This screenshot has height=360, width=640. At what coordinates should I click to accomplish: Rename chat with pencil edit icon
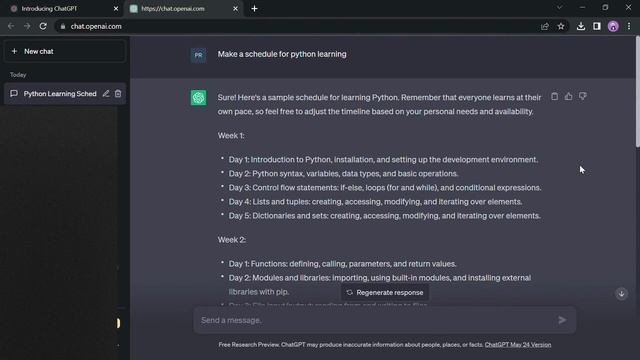pyautogui.click(x=106, y=94)
